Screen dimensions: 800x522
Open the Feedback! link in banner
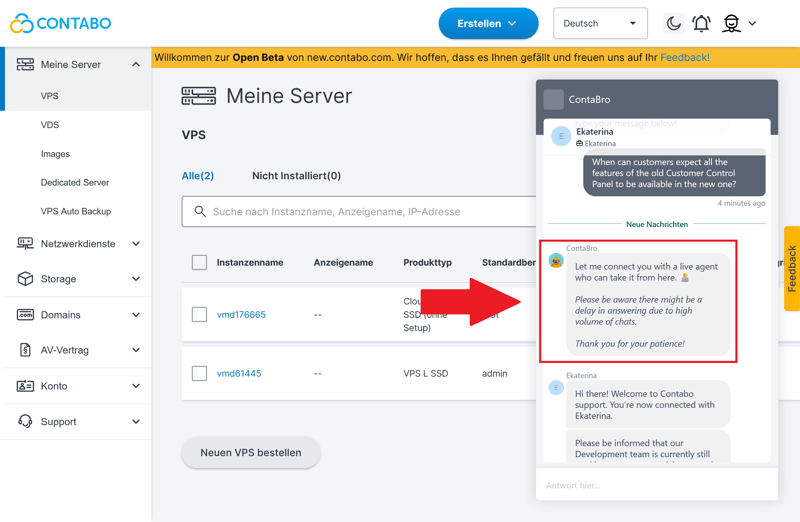pyautogui.click(x=684, y=58)
